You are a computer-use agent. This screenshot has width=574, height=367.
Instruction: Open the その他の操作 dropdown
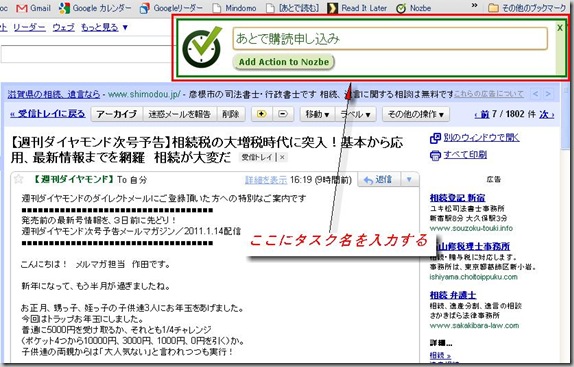(x=415, y=114)
